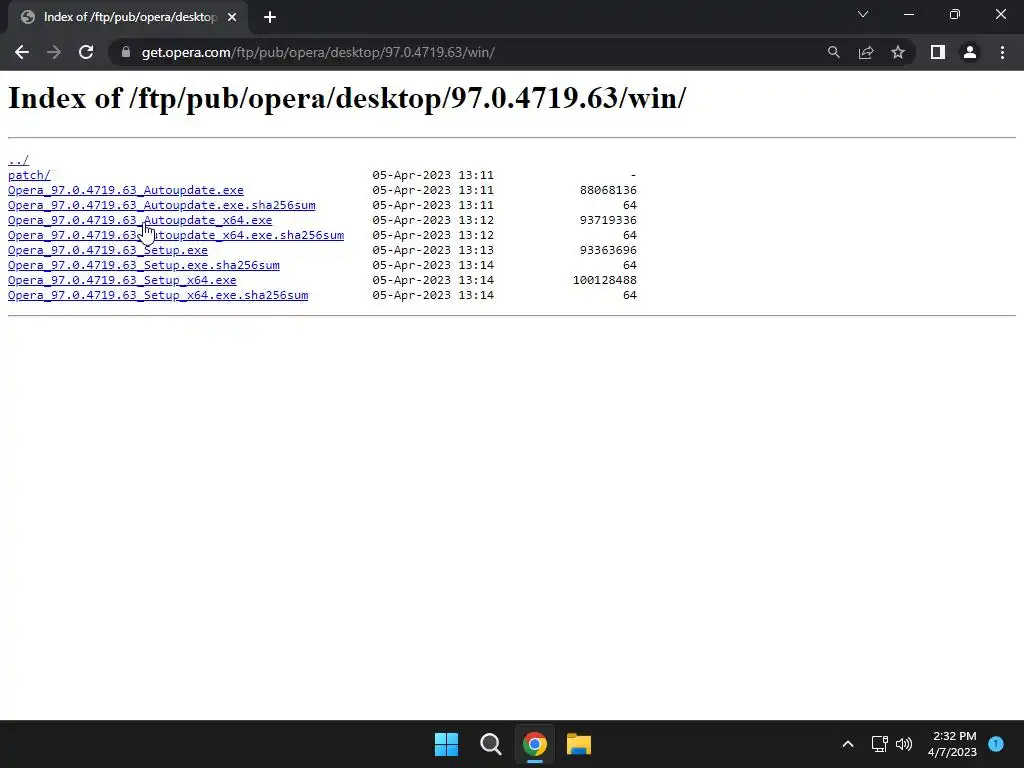Image resolution: width=1024 pixels, height=768 pixels.
Task: View site information via the lock icon
Action: pos(126,52)
